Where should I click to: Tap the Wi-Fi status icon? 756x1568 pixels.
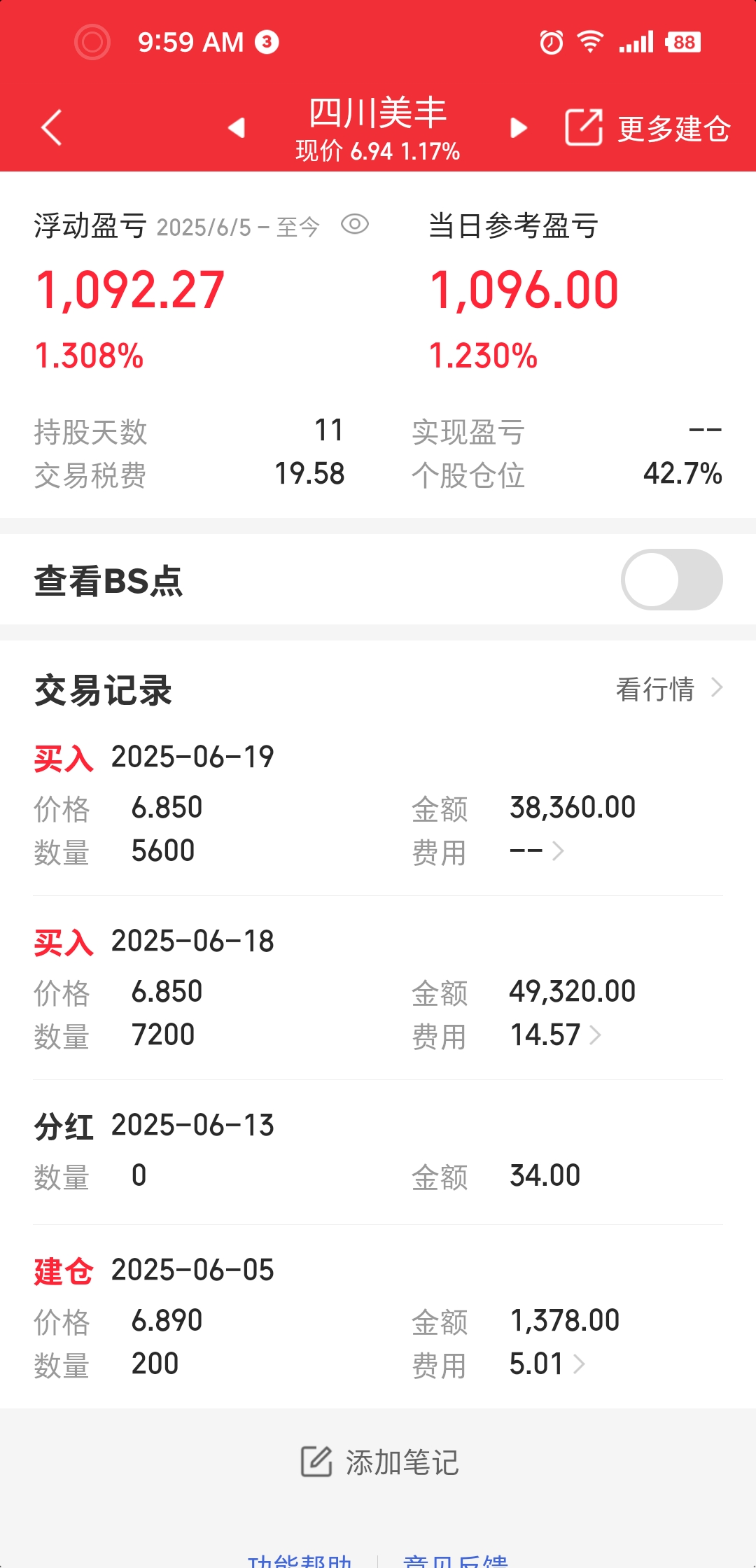click(590, 42)
